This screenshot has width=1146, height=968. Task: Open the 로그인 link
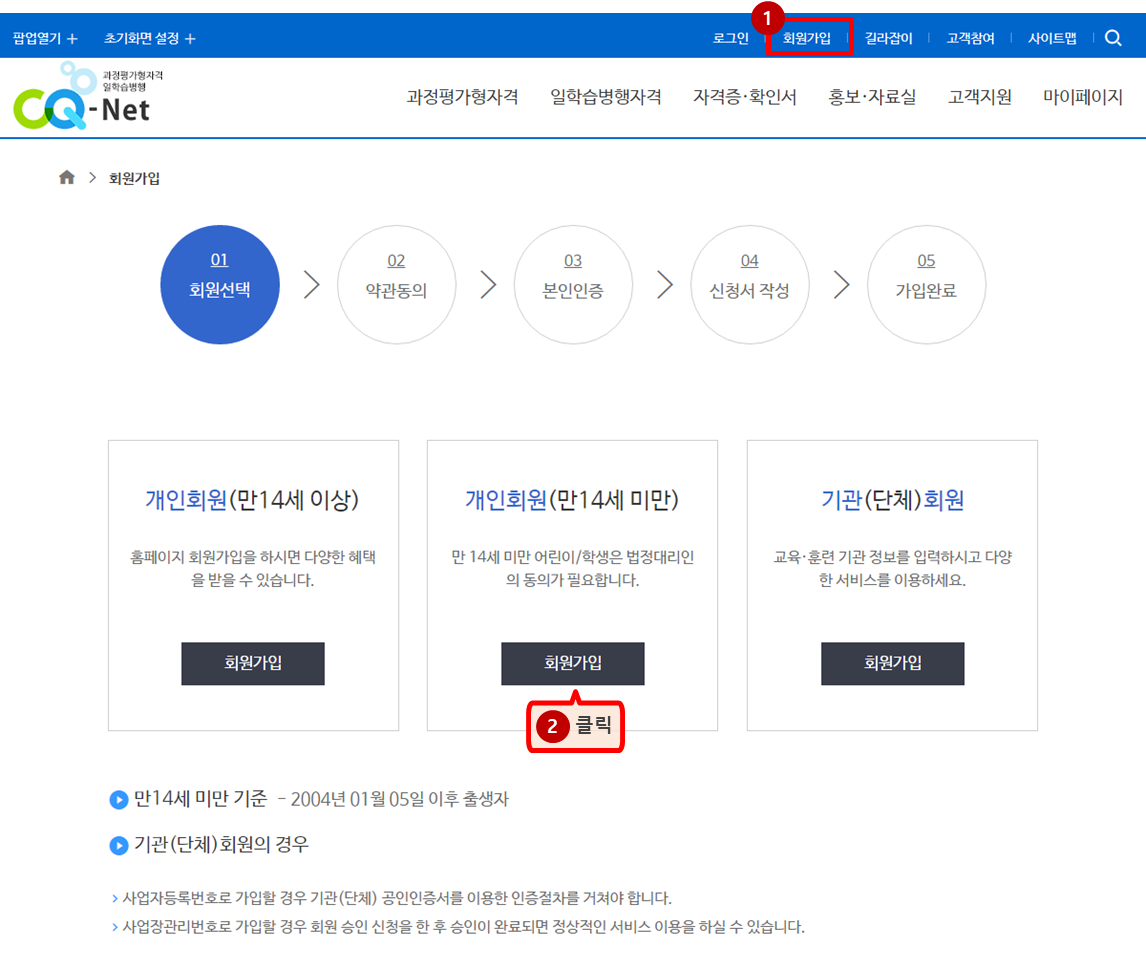pyautogui.click(x=730, y=38)
